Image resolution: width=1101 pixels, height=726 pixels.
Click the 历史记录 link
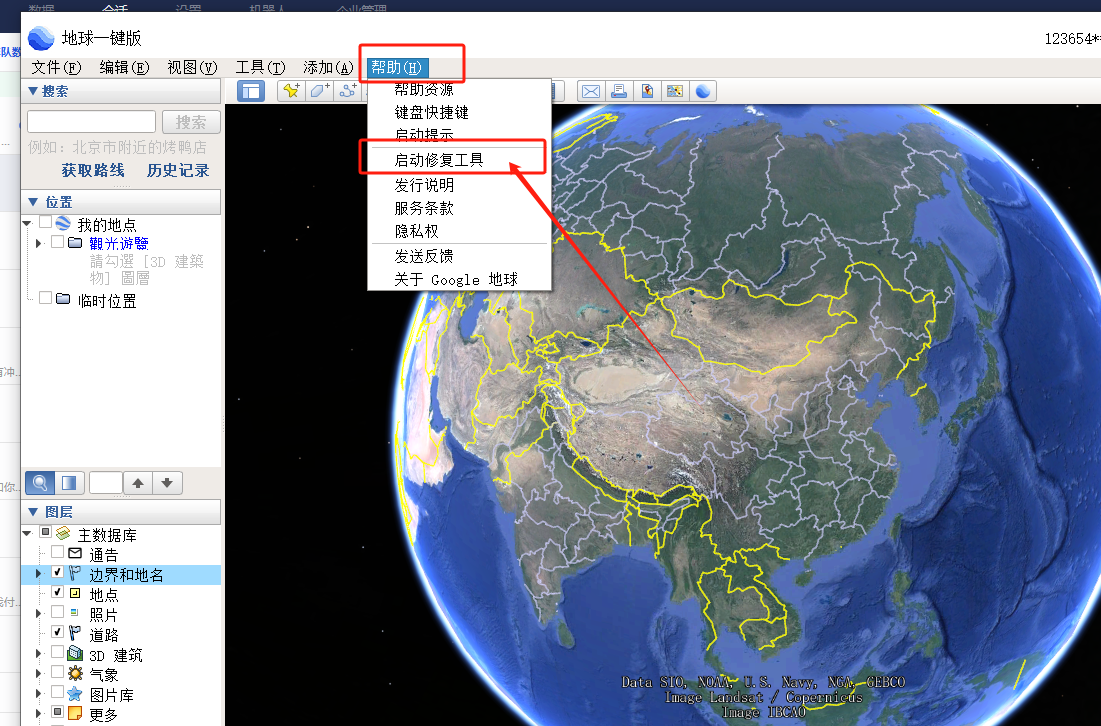tap(178, 171)
